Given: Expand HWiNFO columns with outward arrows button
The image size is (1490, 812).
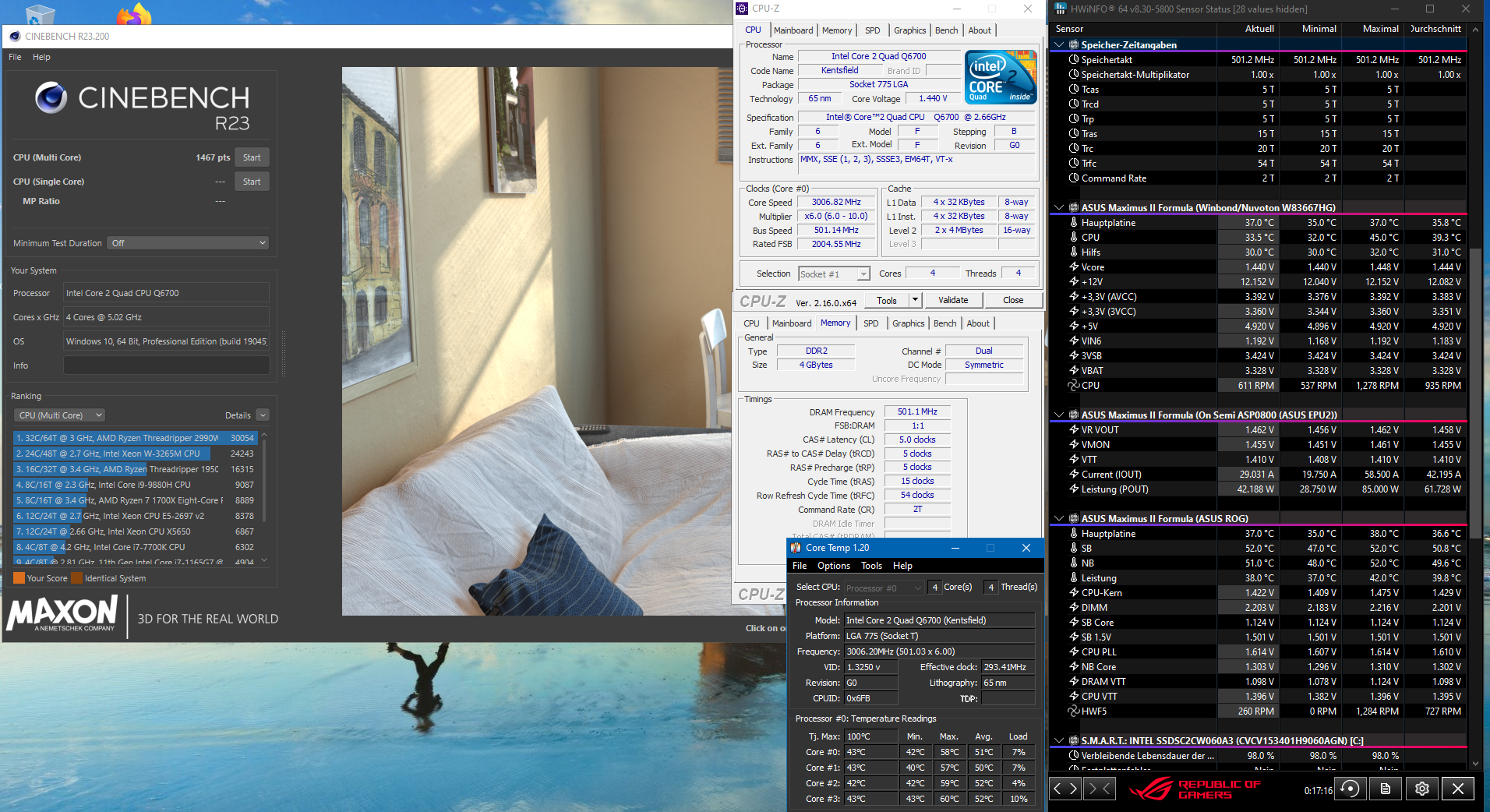Looking at the screenshot, I should [1065, 789].
